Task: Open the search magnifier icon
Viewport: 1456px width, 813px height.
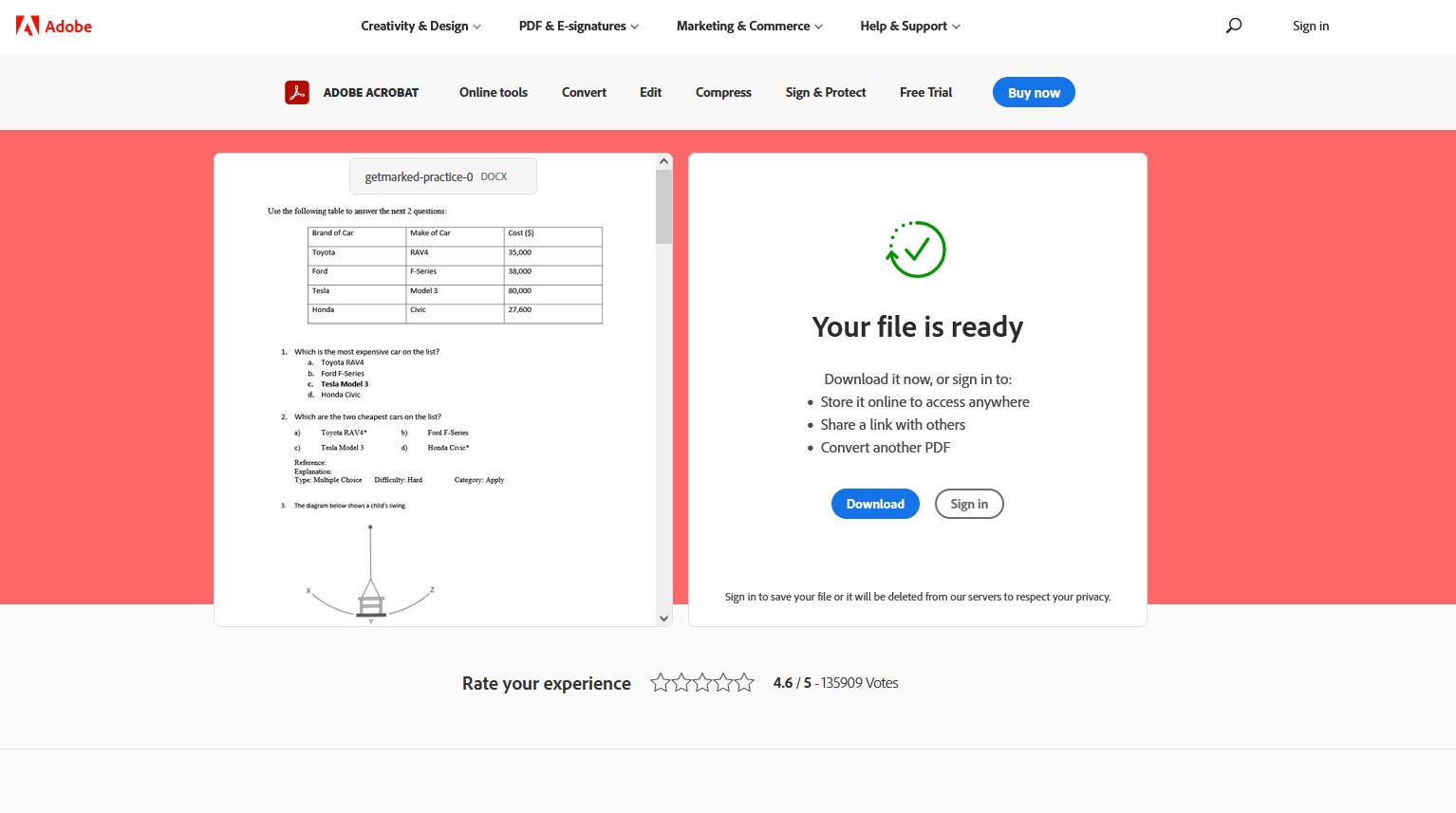Action: click(1234, 26)
